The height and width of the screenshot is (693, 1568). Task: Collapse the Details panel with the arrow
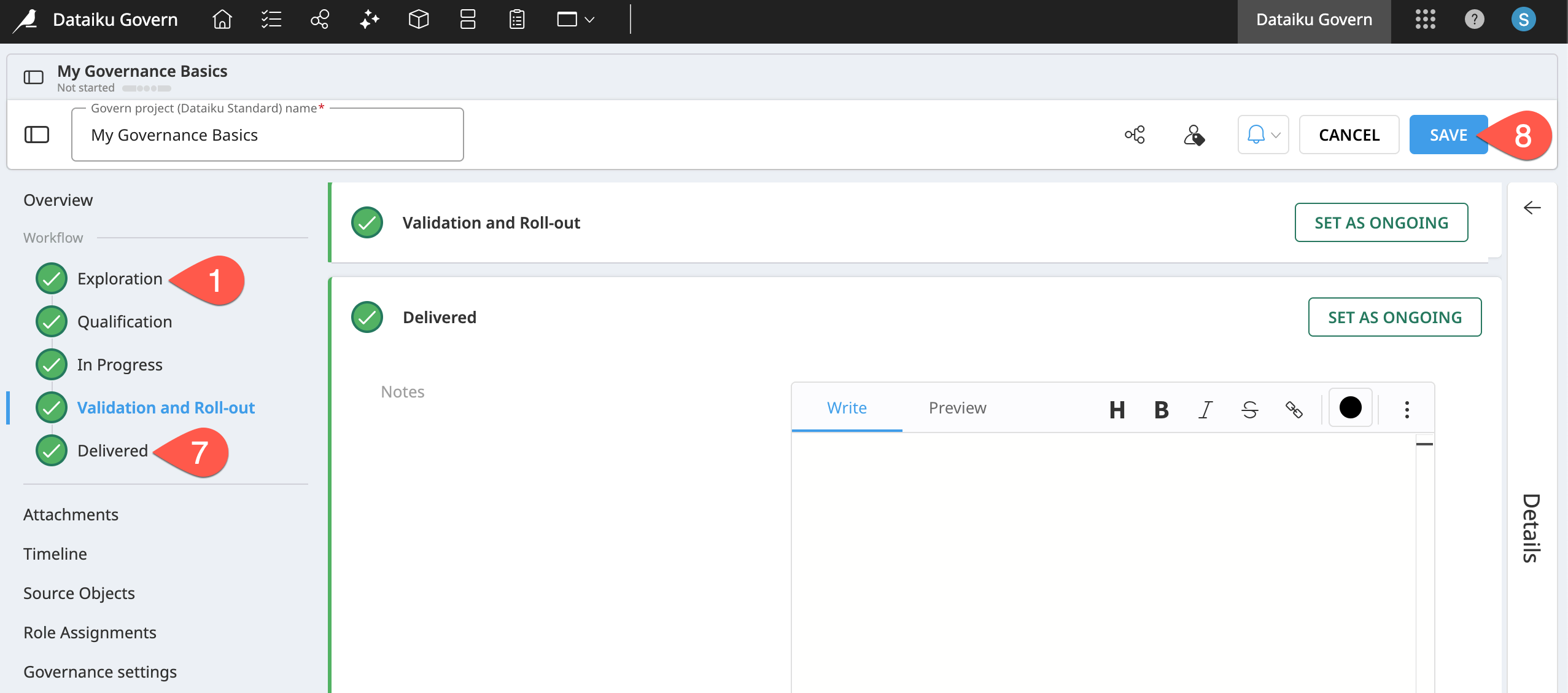(x=1532, y=208)
